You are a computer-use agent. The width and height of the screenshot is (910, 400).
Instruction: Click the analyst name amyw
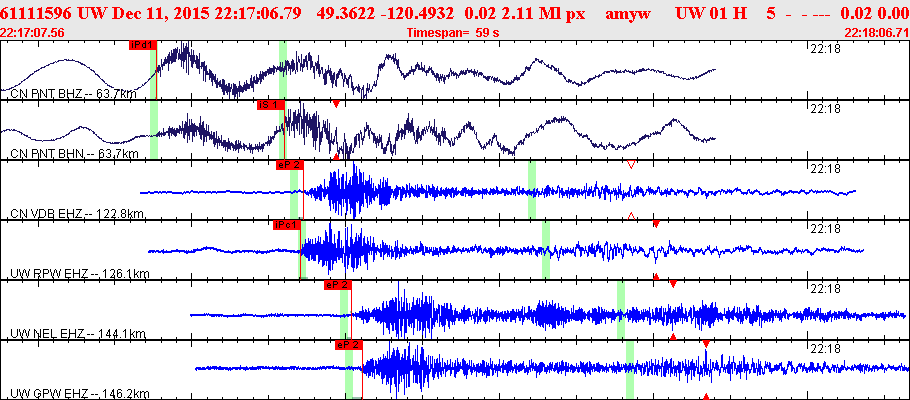click(x=627, y=14)
